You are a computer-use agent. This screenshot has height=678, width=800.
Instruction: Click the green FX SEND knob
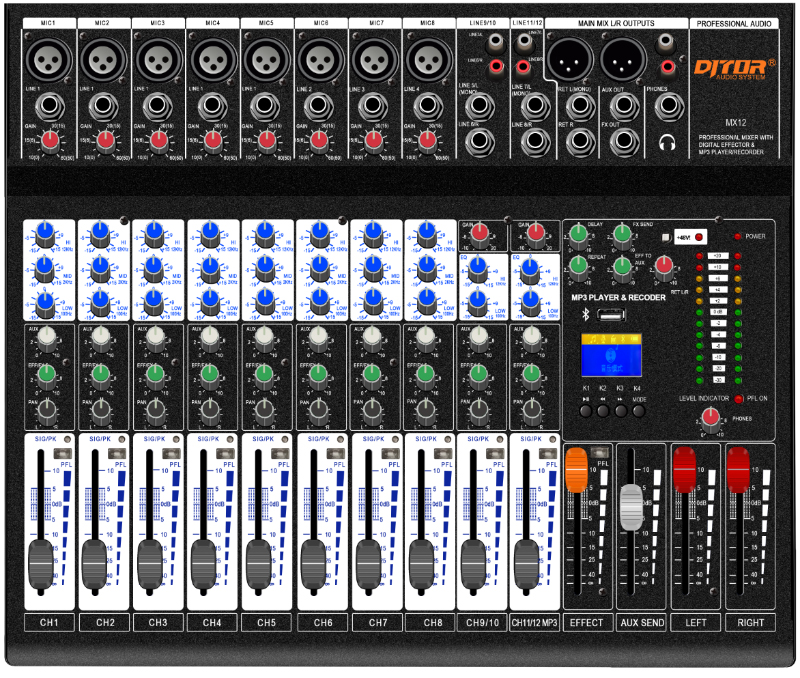click(x=622, y=236)
